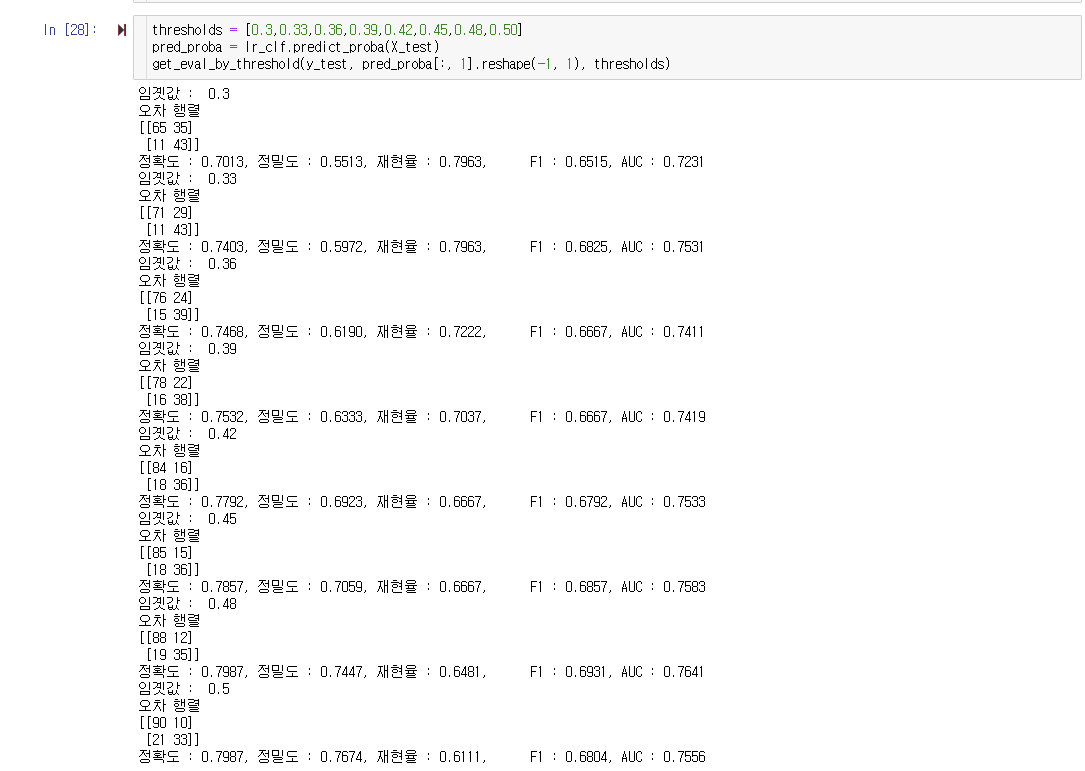Click the recall value 0.6481
The image size is (1085, 771).
pos(461,672)
